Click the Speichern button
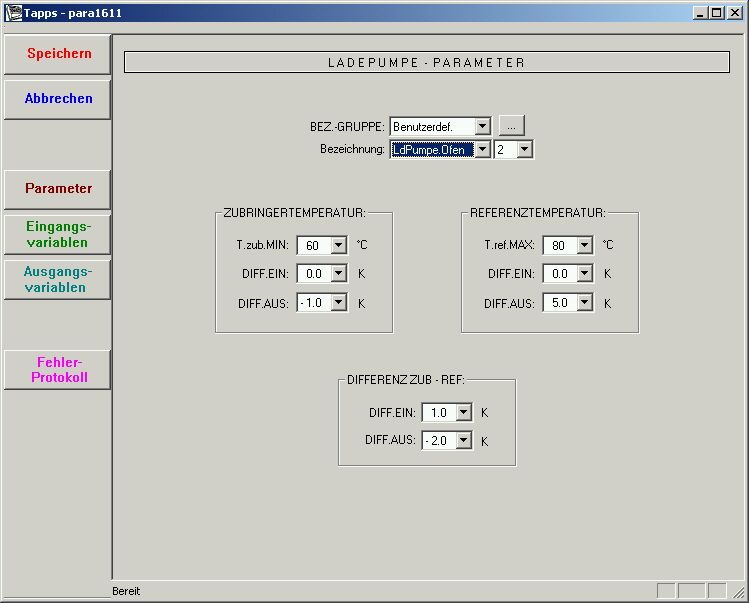 point(58,54)
